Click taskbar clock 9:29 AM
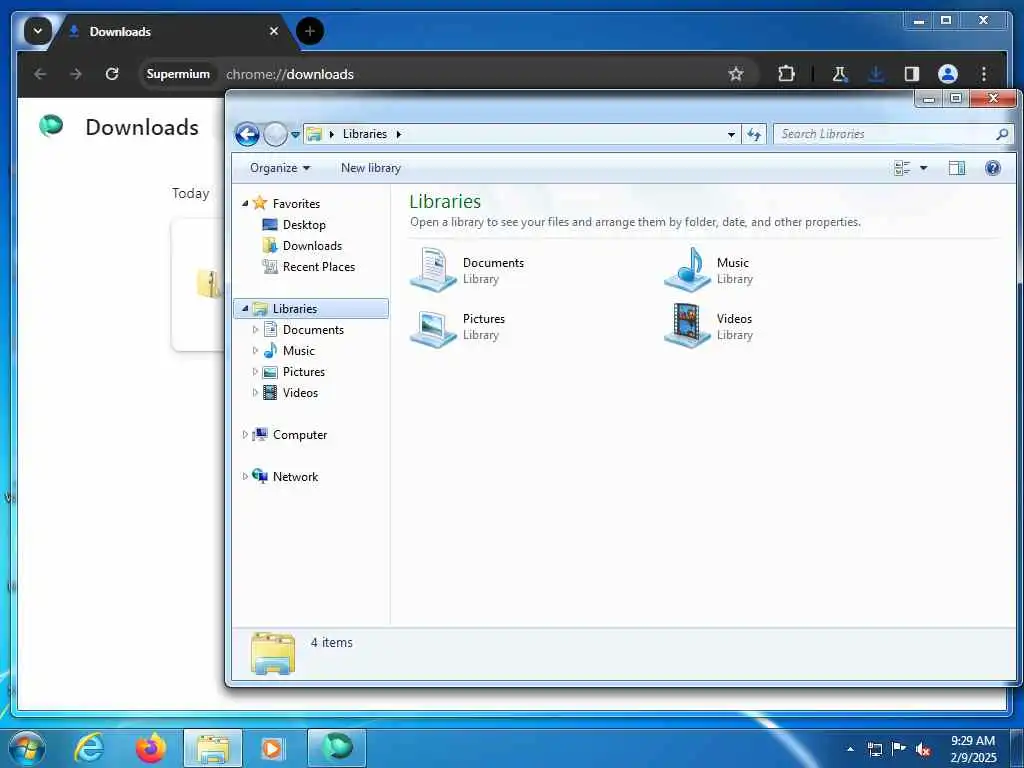 pos(973,741)
